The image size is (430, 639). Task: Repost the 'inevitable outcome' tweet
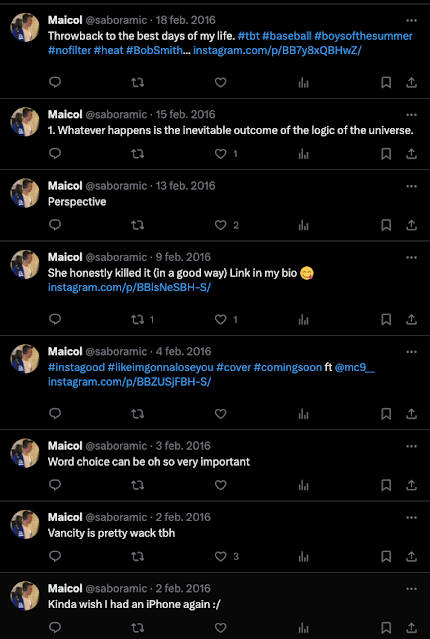click(138, 154)
